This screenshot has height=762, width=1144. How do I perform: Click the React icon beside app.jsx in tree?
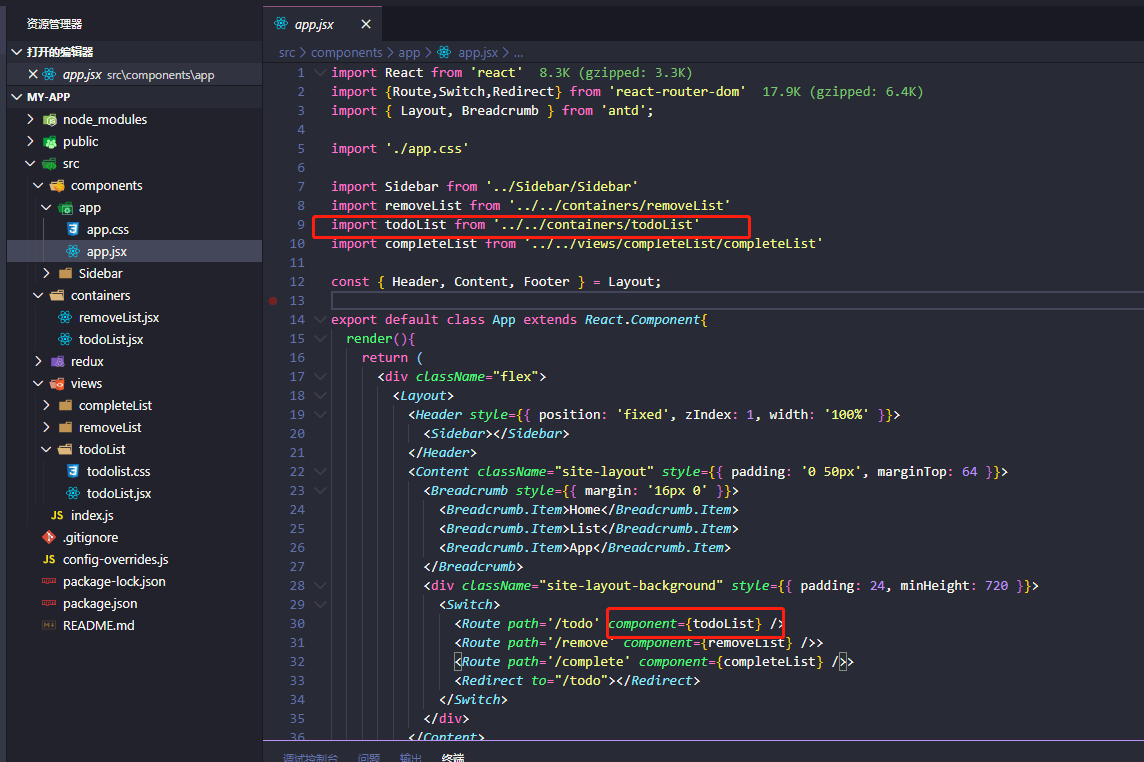click(73, 251)
